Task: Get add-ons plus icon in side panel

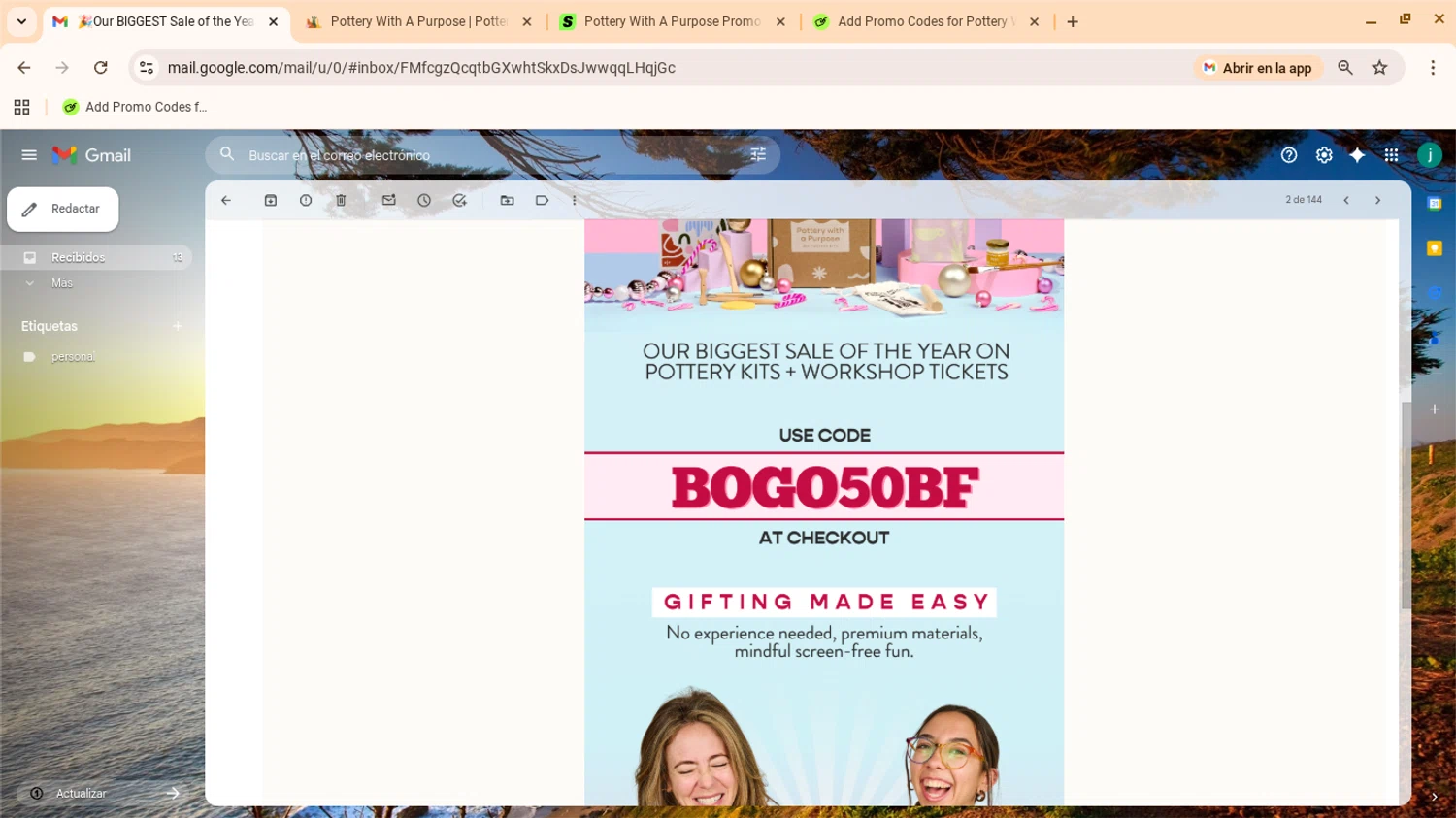Action: pos(1435,409)
